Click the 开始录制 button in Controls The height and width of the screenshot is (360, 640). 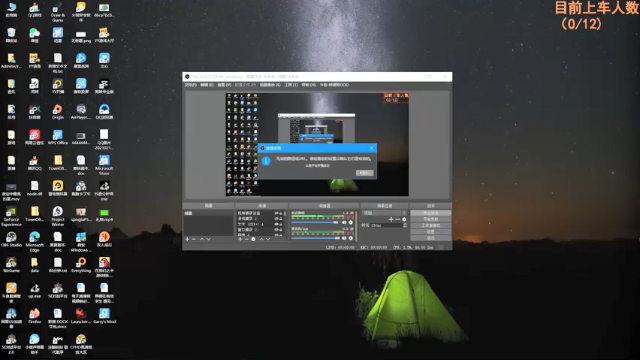coord(431,219)
